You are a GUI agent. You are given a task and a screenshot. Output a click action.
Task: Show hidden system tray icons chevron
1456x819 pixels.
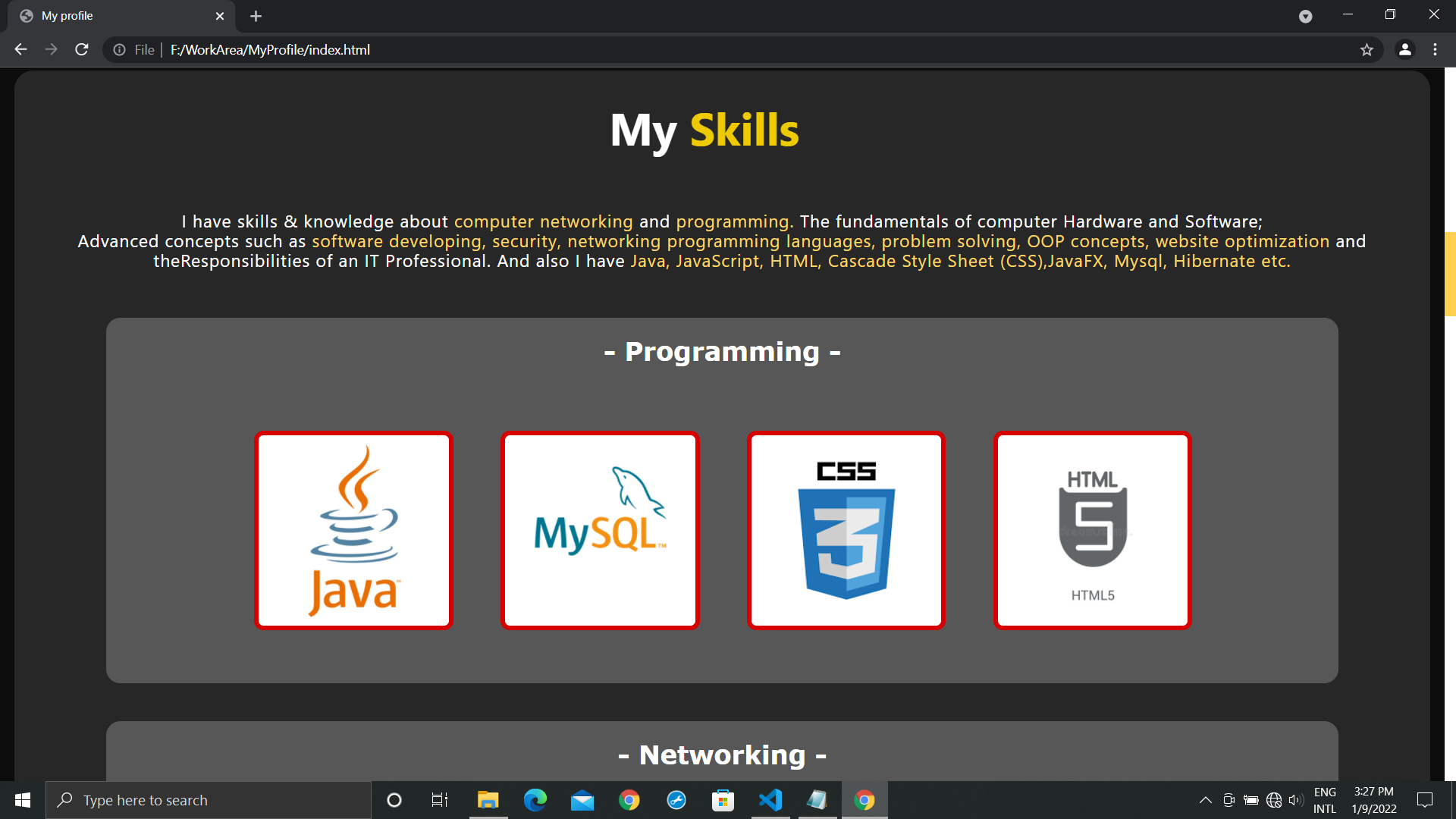(1205, 800)
